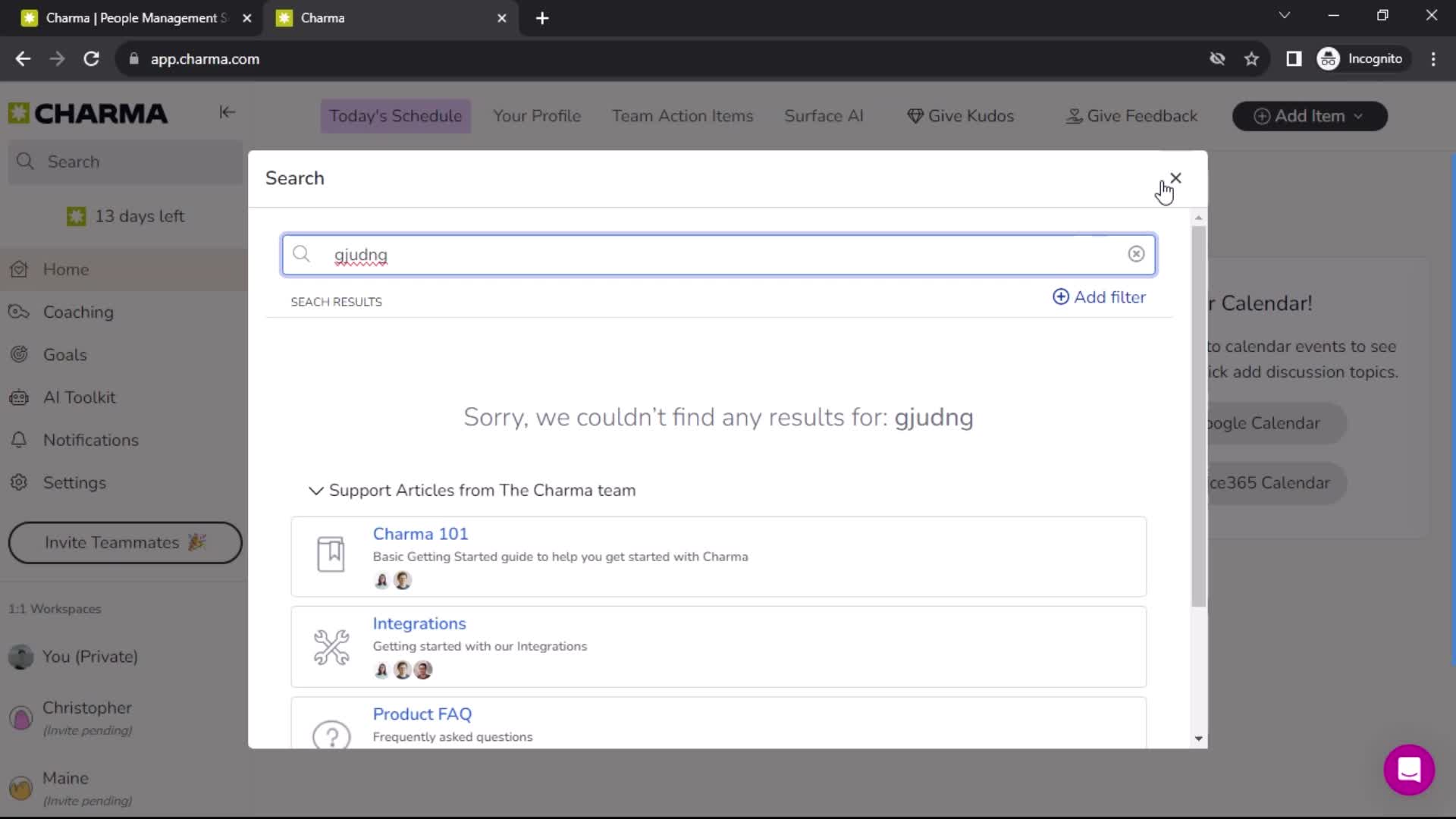Close the Search dialog
The width and height of the screenshot is (1456, 819).
(x=1175, y=178)
